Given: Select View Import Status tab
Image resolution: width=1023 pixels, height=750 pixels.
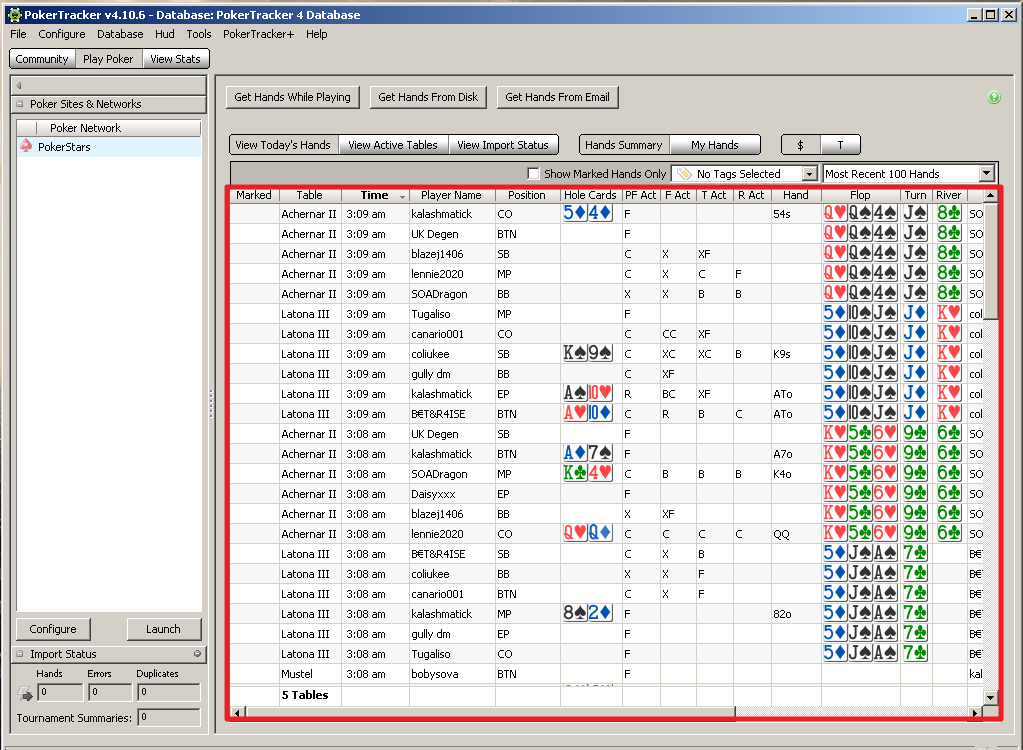Looking at the screenshot, I should tap(502, 145).
